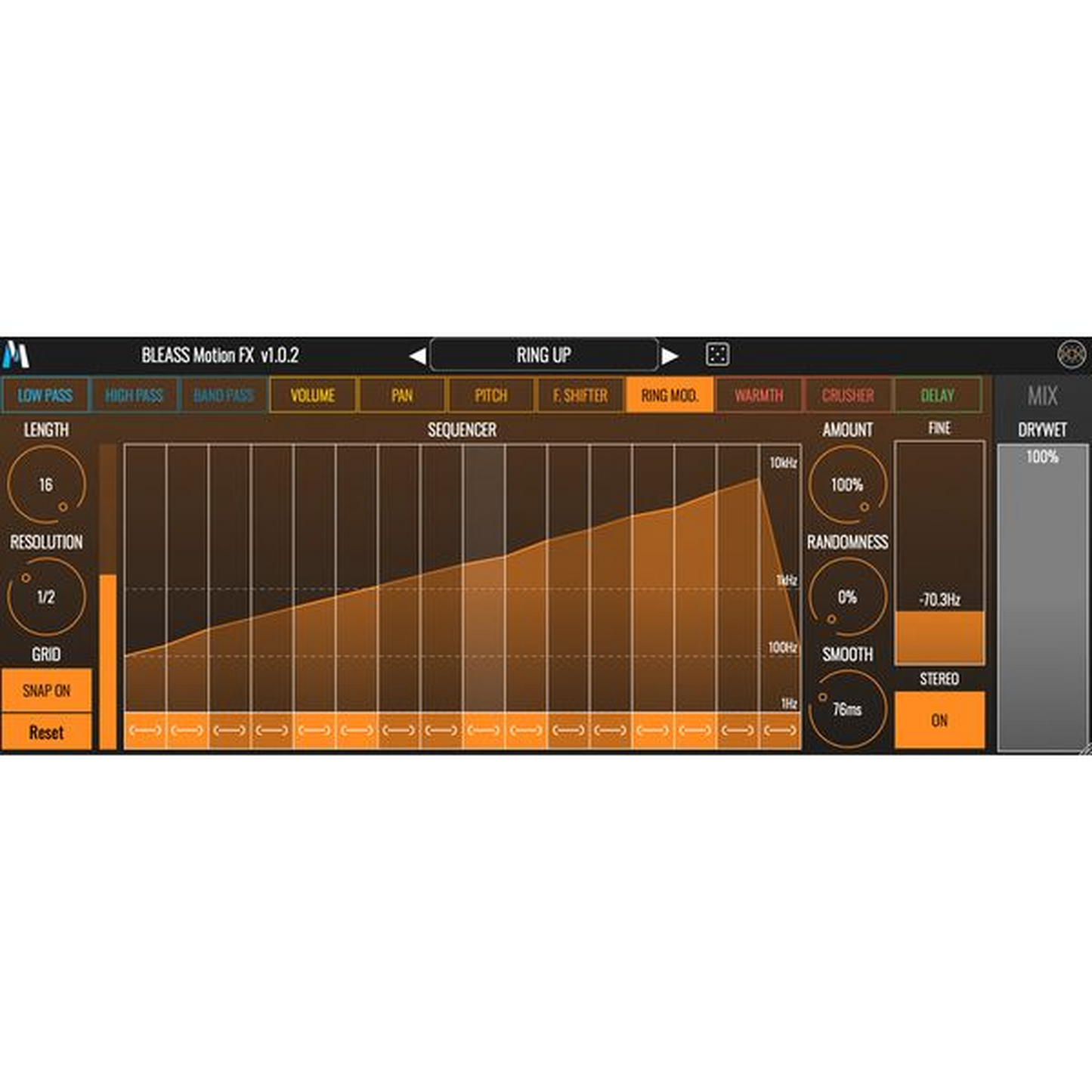Adjust the LENGTH knob
Image resolution: width=1092 pixels, height=1092 pixels.
pyautogui.click(x=45, y=485)
